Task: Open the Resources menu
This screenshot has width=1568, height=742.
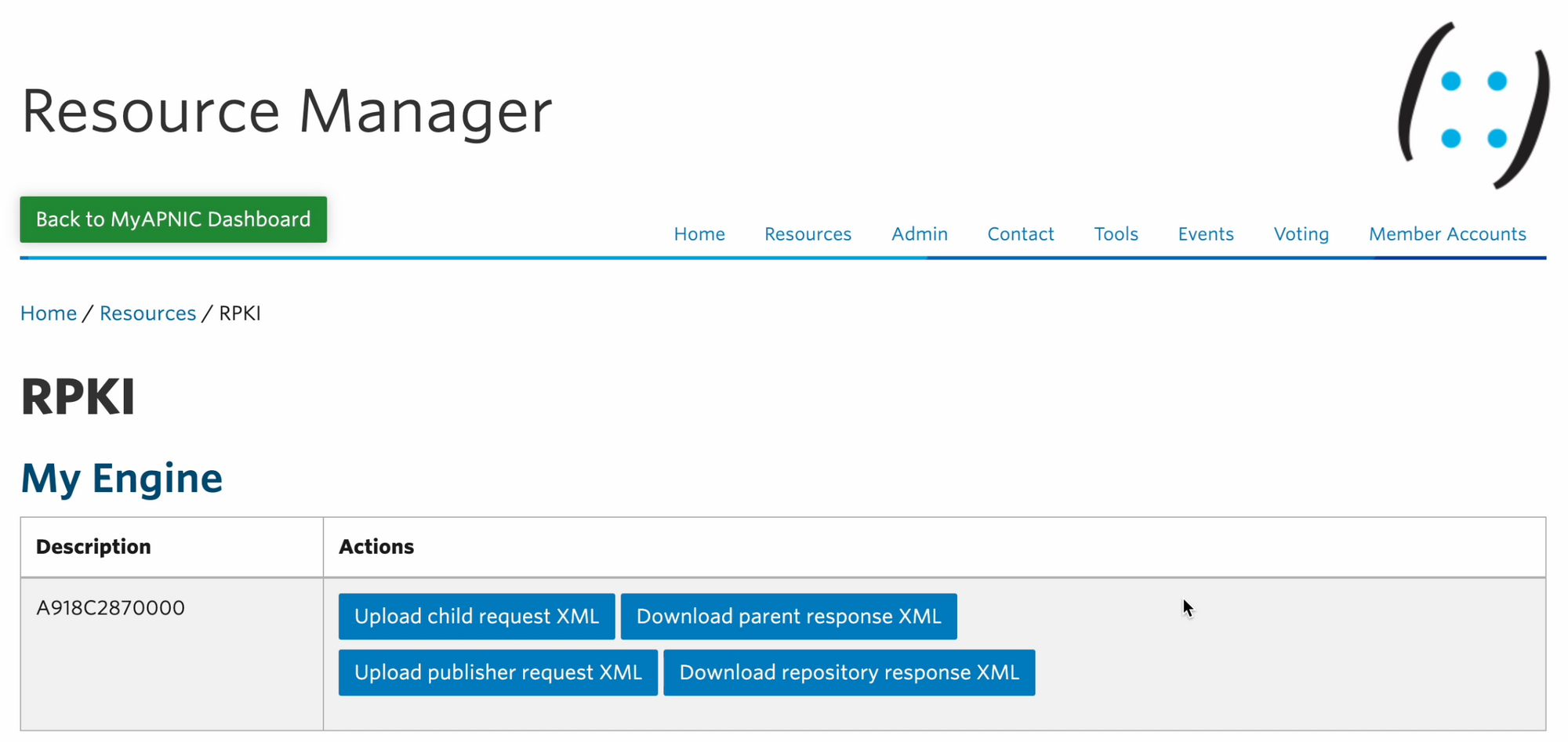Action: click(x=808, y=233)
